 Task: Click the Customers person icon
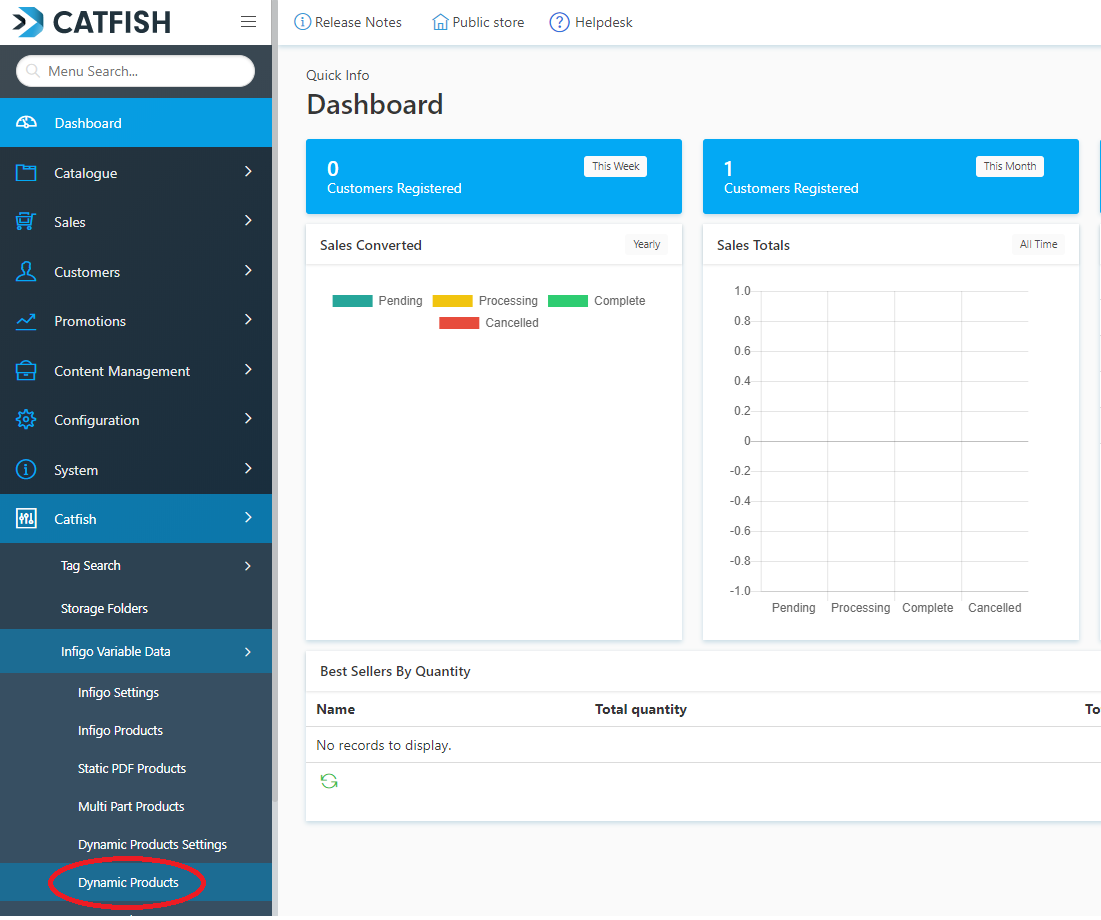(x=27, y=272)
